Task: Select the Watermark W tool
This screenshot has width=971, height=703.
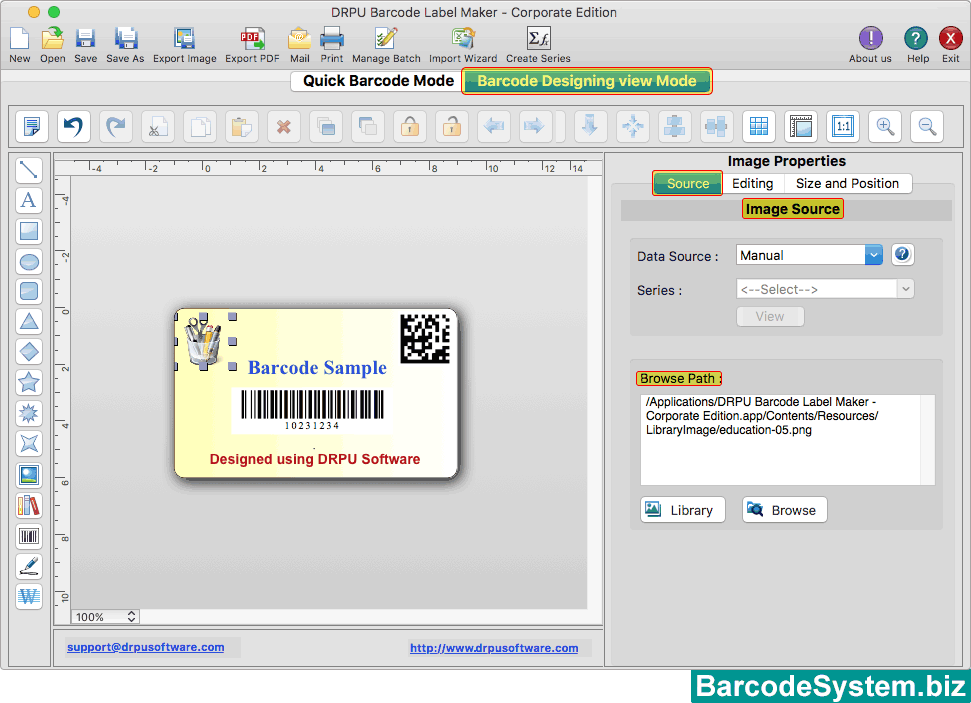Action: pos(28,596)
